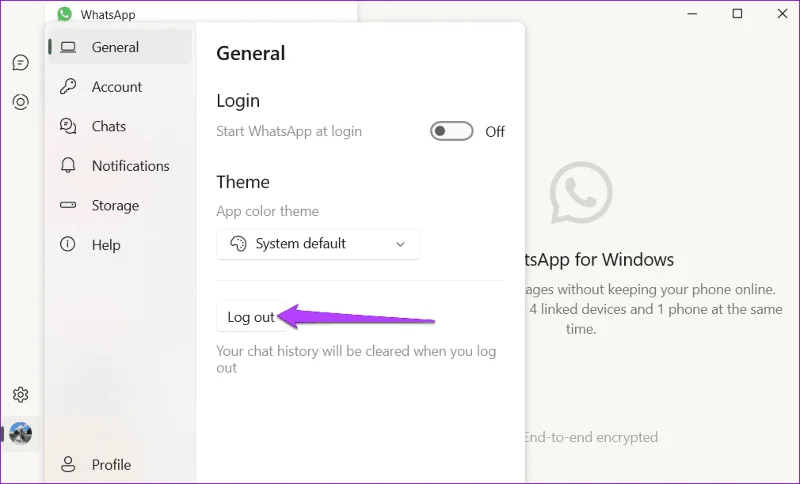The width and height of the screenshot is (800, 484).
Task: Go to the Storage settings tab
Action: 120,205
